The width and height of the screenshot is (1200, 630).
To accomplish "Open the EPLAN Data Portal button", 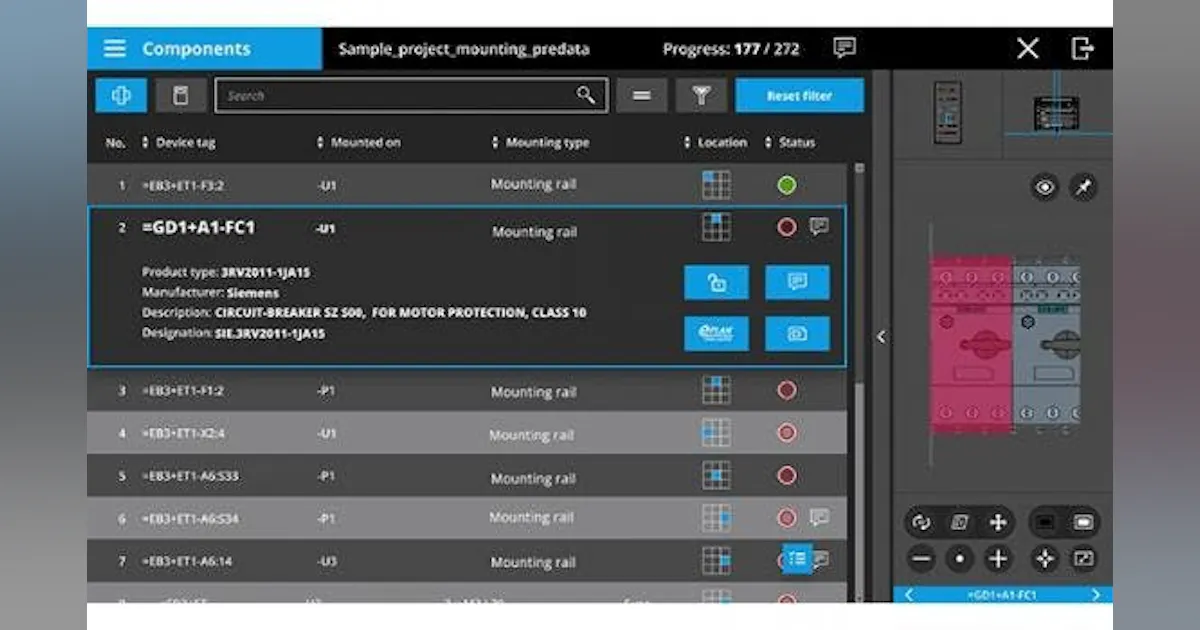I will (716, 333).
